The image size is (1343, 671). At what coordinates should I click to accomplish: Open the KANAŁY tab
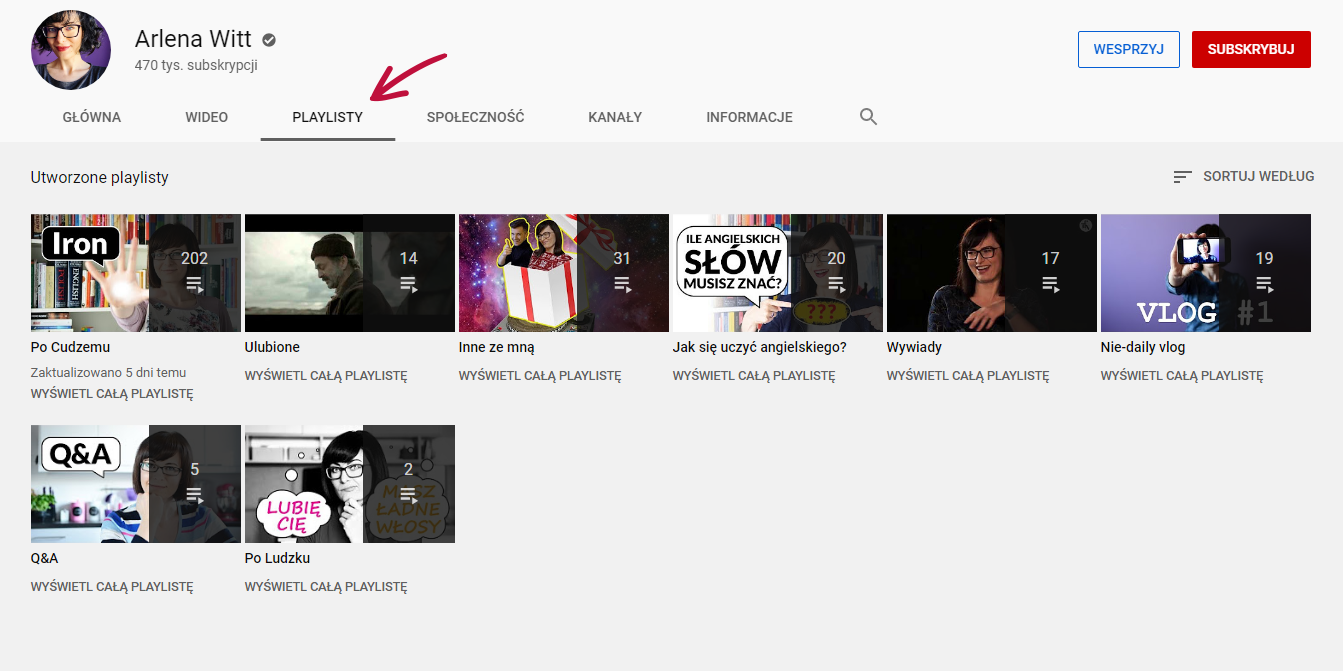coord(615,117)
